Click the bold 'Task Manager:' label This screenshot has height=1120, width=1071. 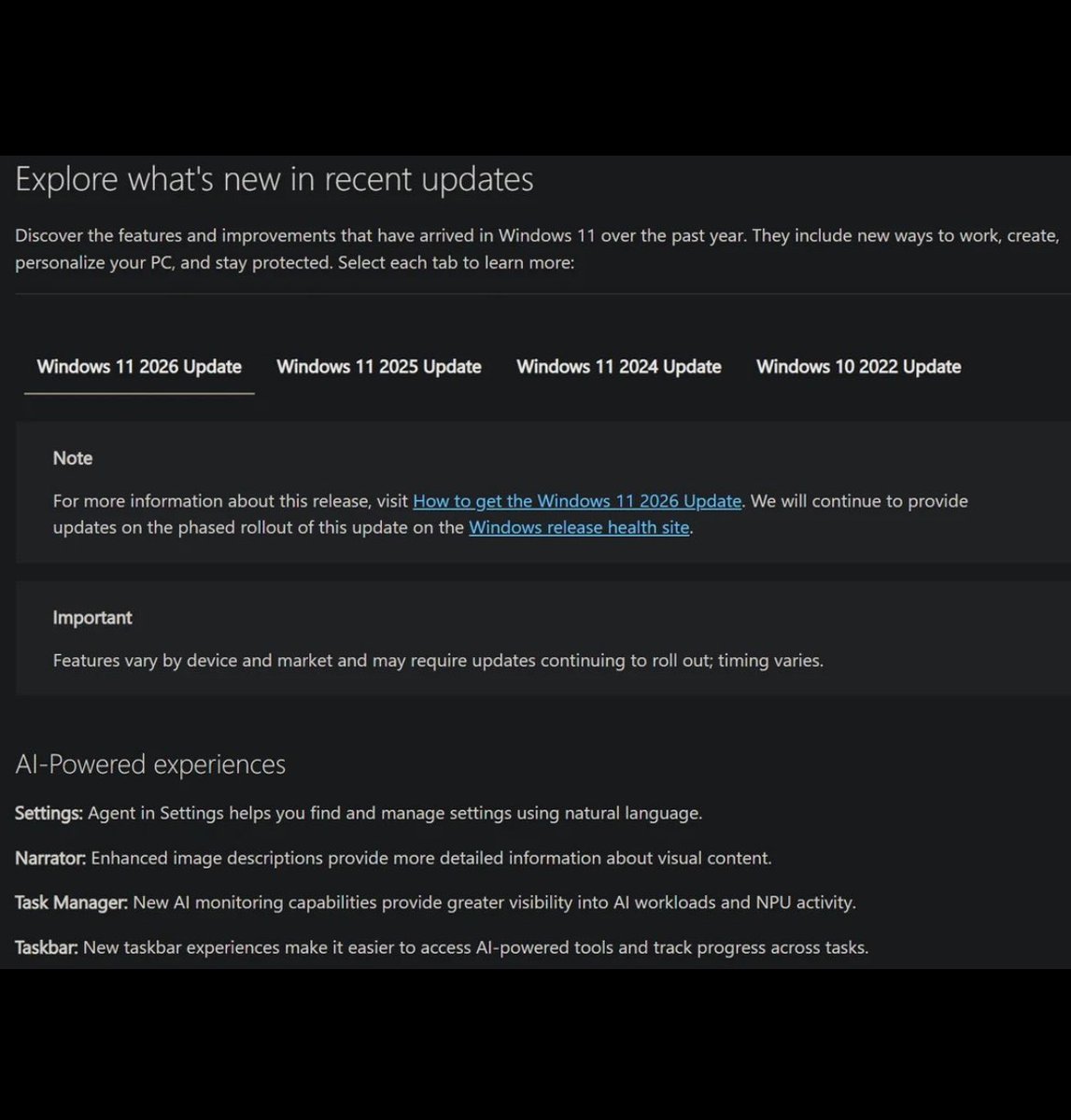(x=71, y=903)
